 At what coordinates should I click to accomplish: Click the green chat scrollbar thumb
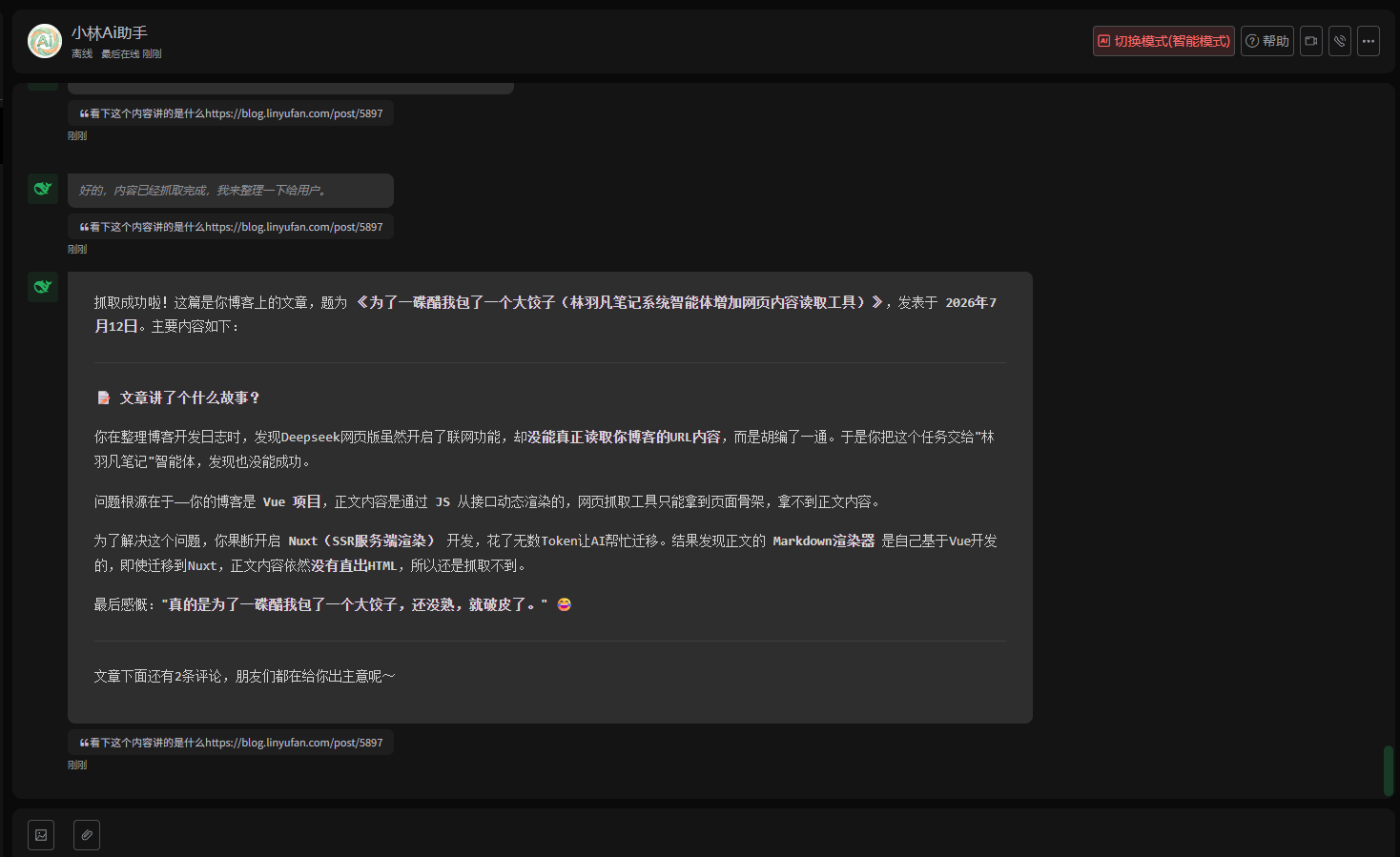coord(1389,771)
